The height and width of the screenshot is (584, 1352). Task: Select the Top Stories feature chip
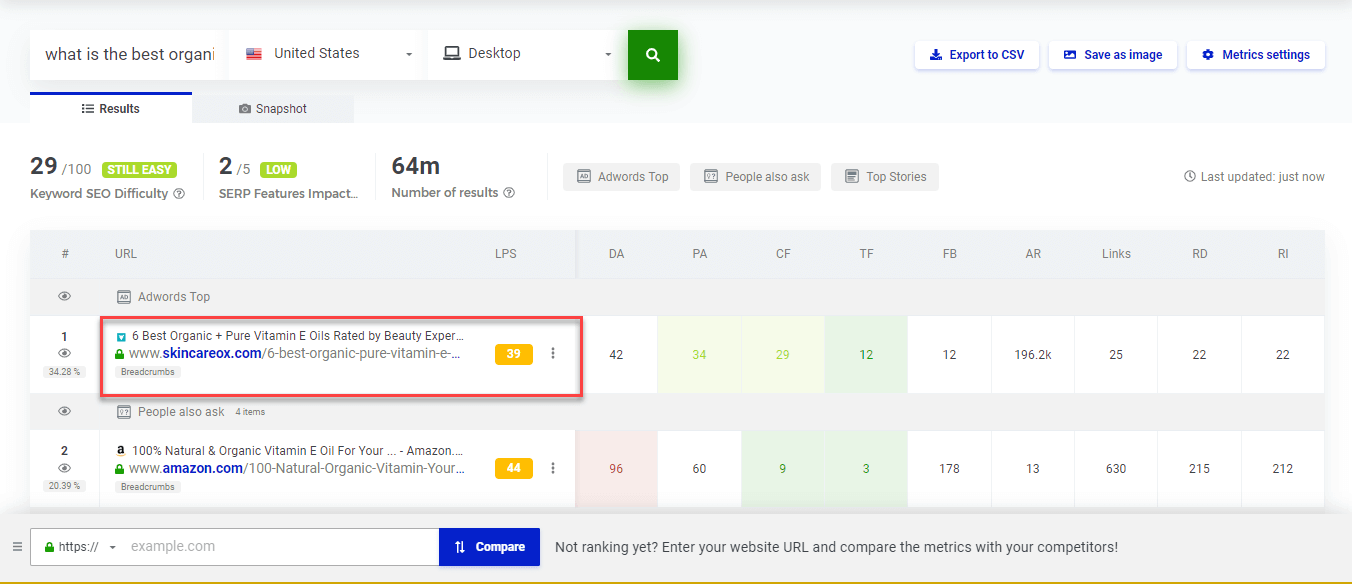click(x=885, y=177)
